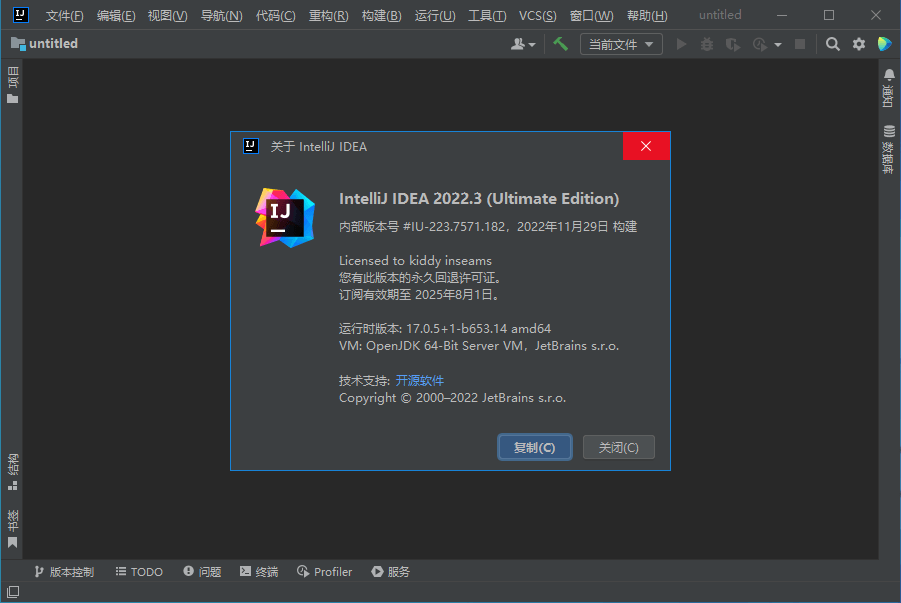Click the JetBrains Toolbox icon in toolbar

tap(885, 44)
